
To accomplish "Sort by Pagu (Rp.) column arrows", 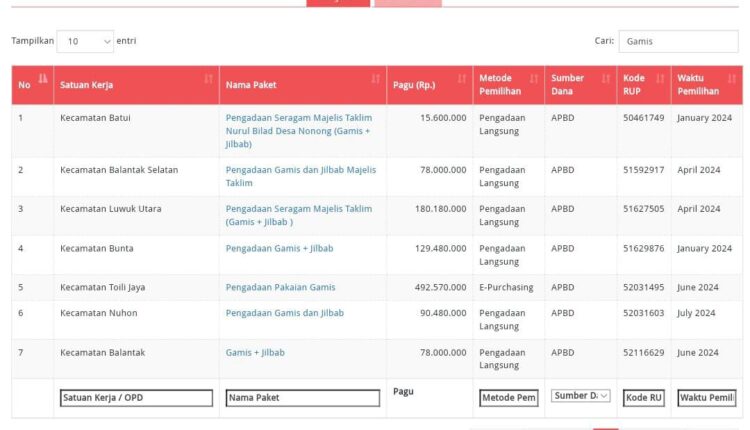I will (463, 79).
